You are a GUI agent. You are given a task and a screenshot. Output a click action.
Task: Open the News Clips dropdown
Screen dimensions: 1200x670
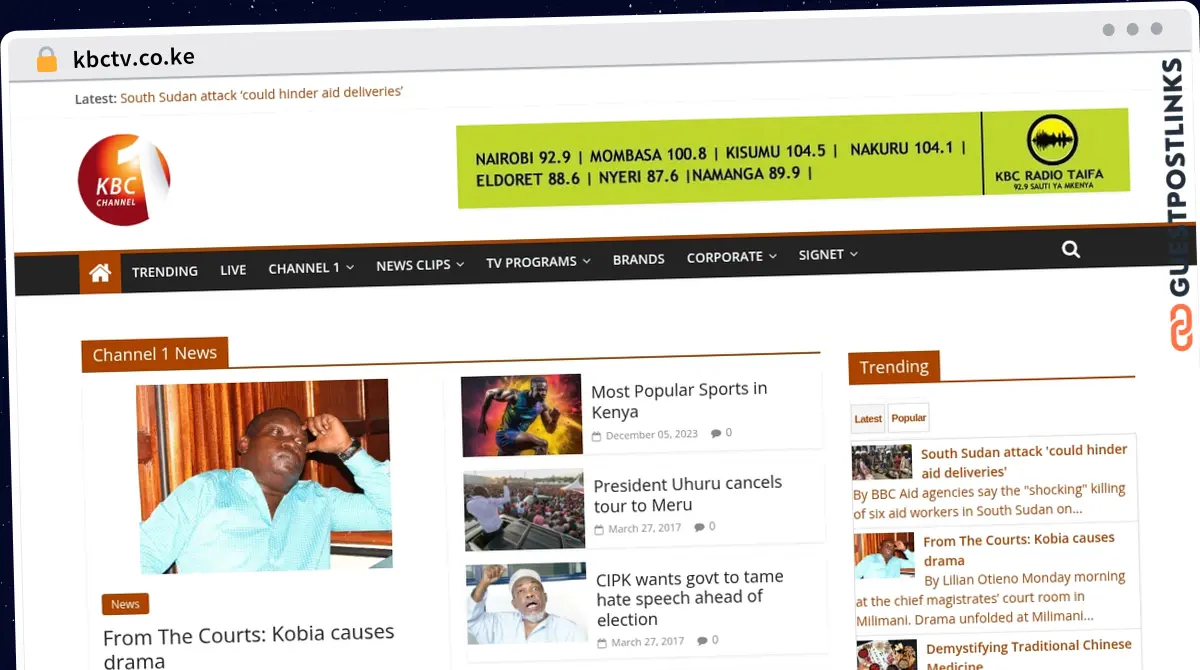coord(419,264)
